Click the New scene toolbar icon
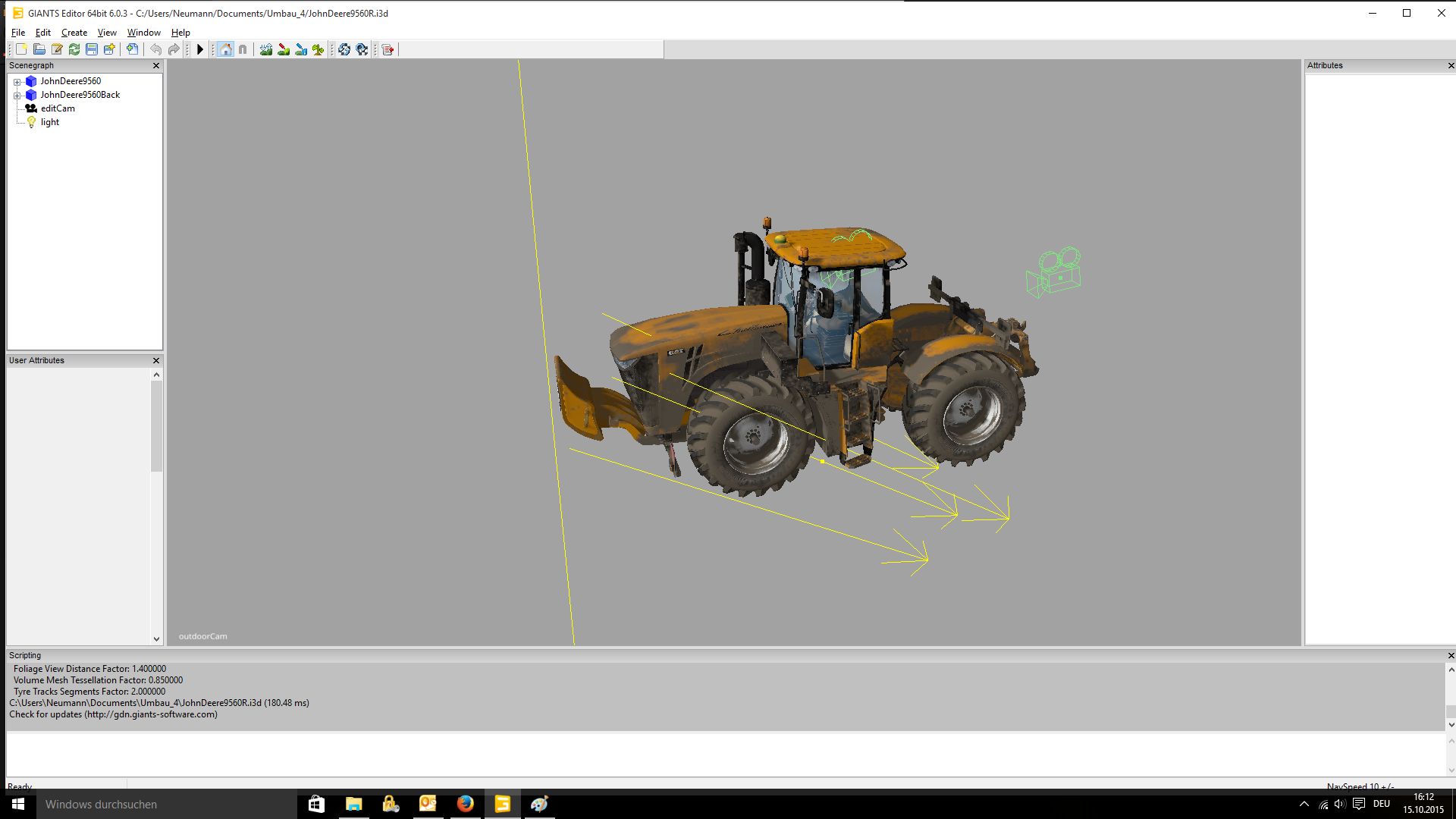Viewport: 1456px width, 819px height. (21, 49)
